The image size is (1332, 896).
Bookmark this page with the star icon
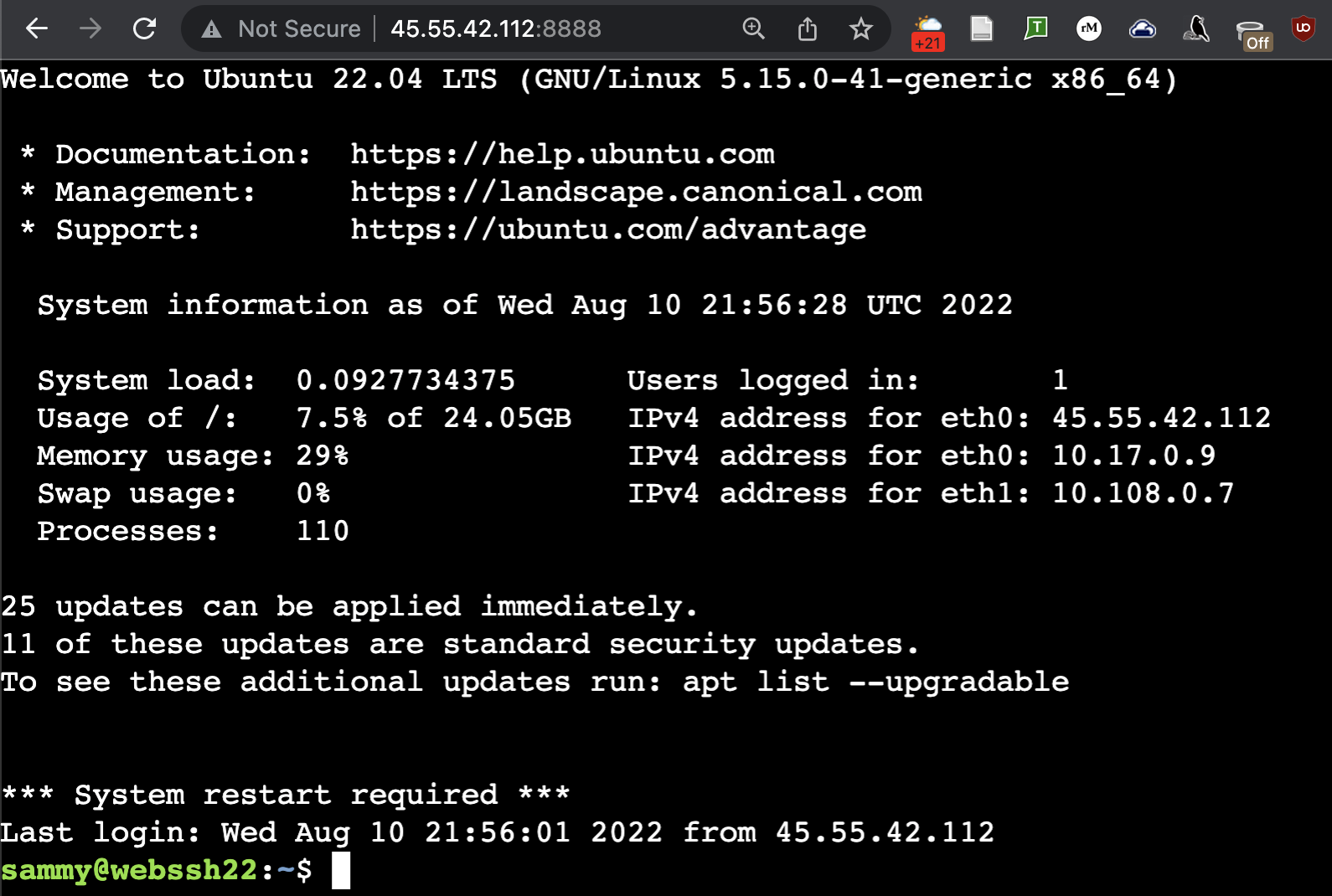click(x=860, y=29)
